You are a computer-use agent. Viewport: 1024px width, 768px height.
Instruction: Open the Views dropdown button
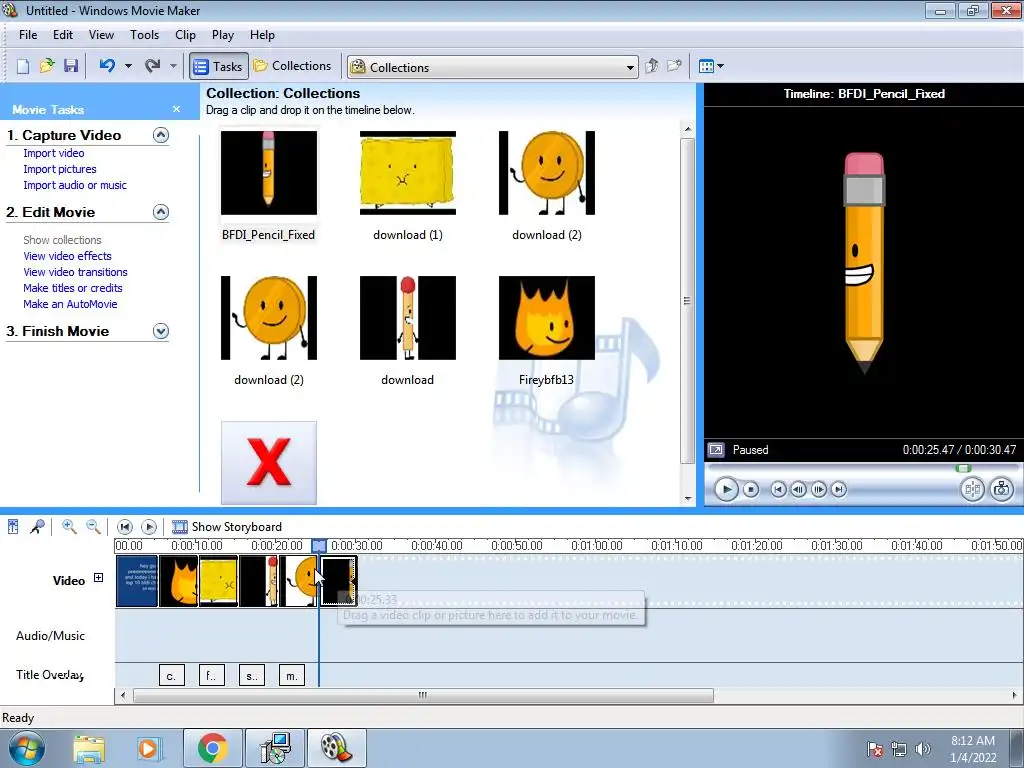click(711, 66)
